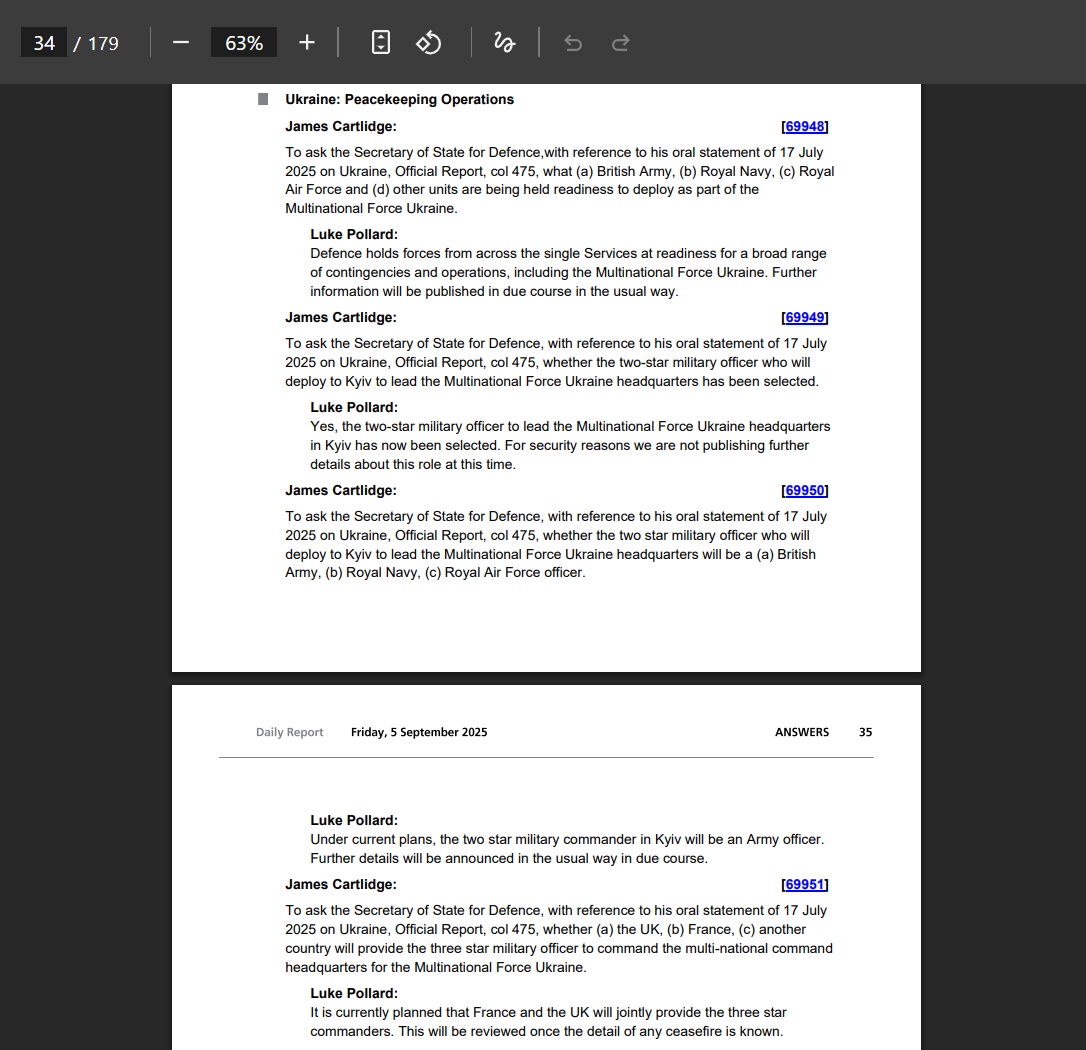Click the Daily Report page header text

pos(289,732)
